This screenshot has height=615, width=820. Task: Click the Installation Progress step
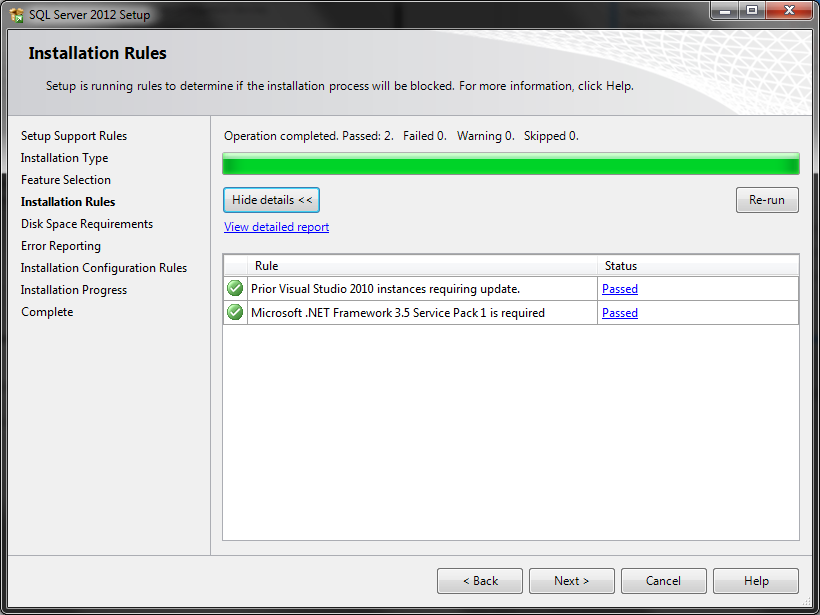point(73,289)
